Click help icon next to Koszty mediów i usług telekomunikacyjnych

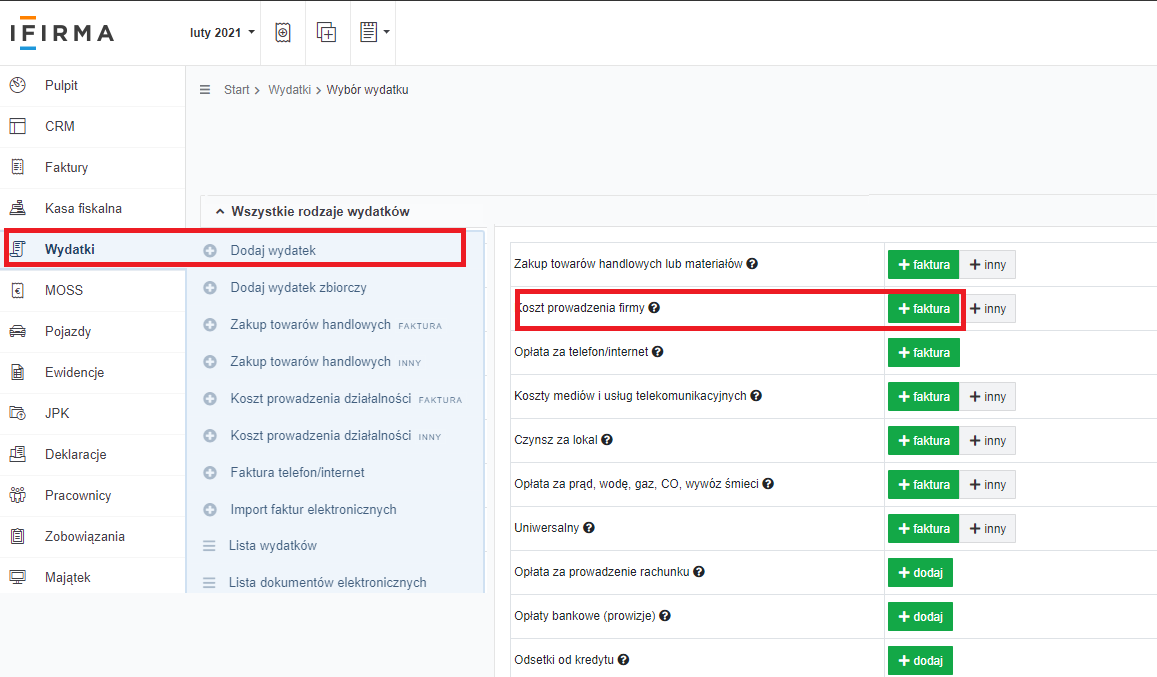click(756, 396)
